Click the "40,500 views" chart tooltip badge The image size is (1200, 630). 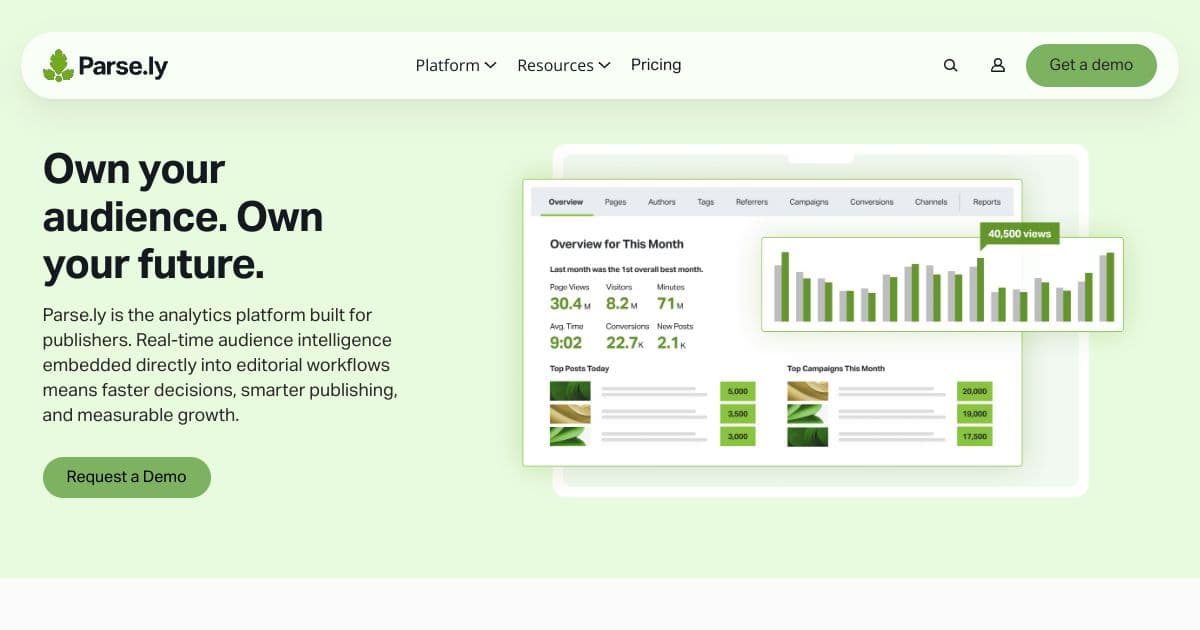[1018, 233]
